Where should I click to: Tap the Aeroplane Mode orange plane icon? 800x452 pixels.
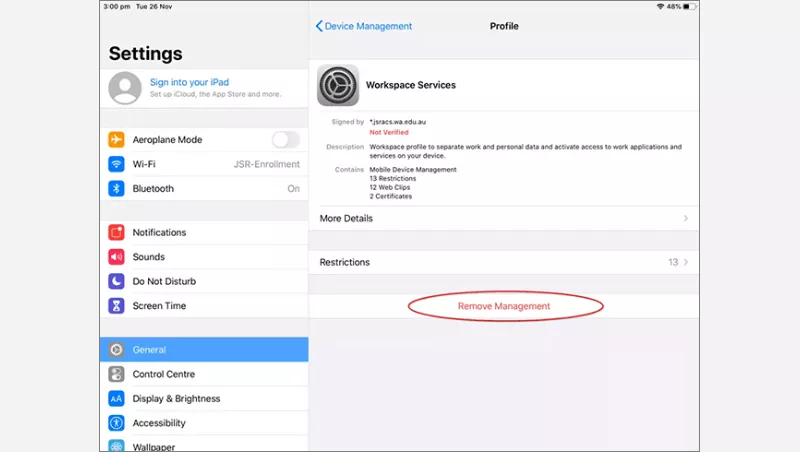pyautogui.click(x=116, y=139)
